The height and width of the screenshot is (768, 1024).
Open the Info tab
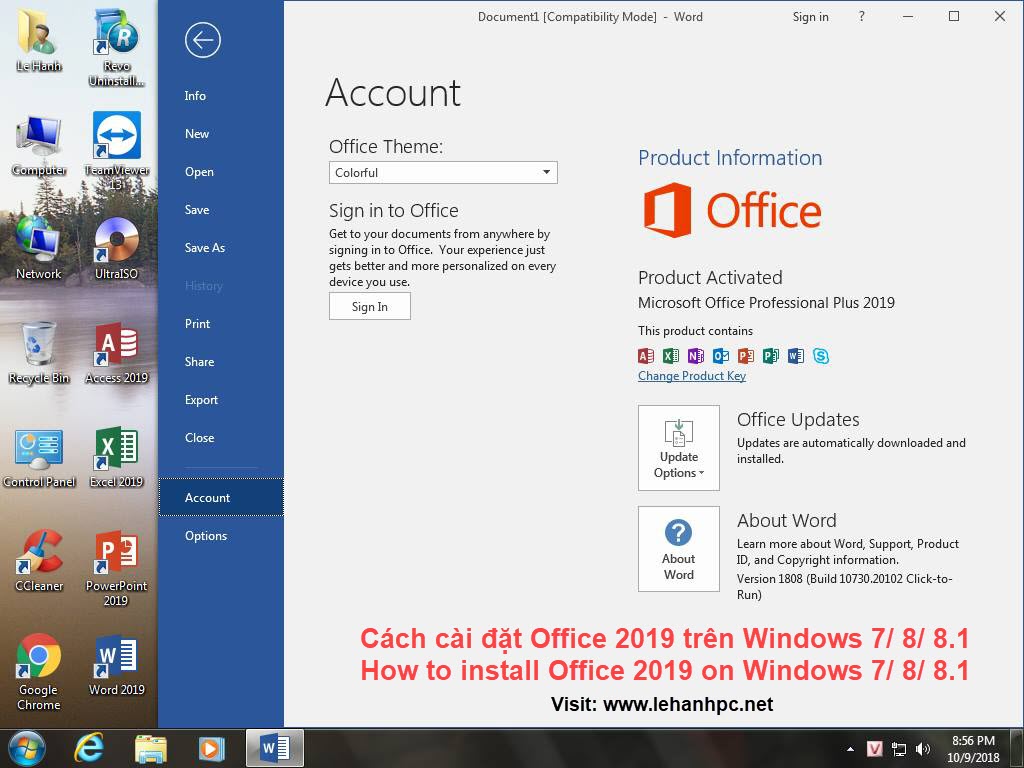(x=221, y=95)
